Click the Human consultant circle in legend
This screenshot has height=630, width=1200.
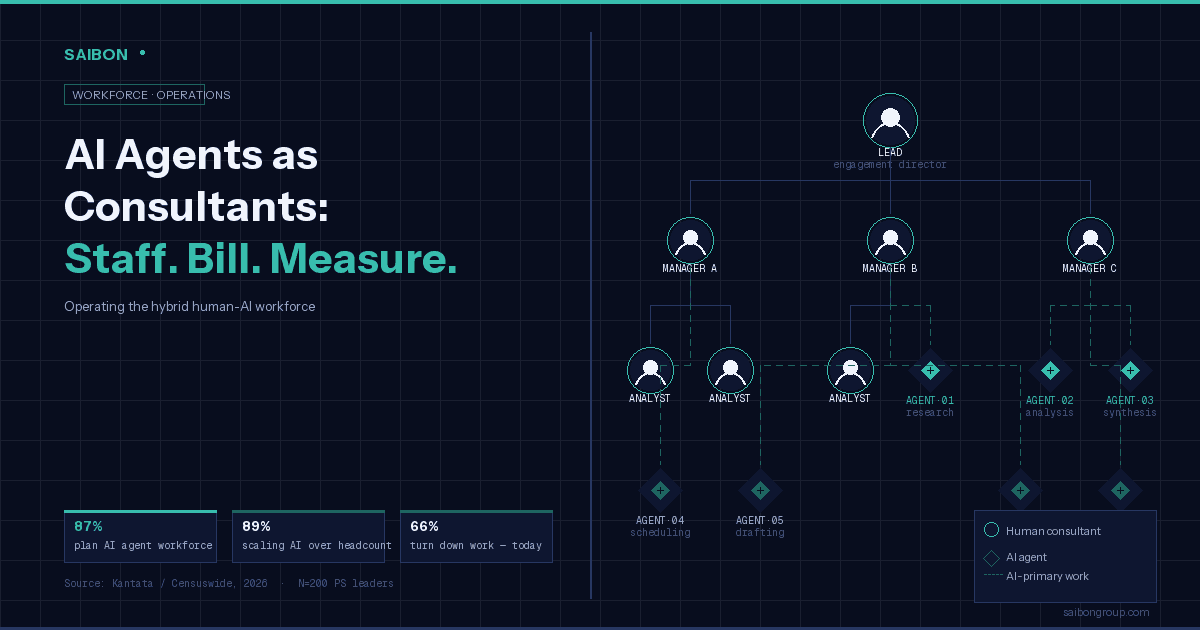tap(992, 530)
